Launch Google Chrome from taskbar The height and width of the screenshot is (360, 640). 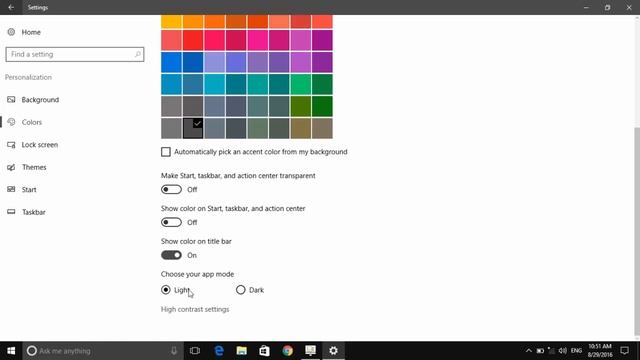(287, 351)
